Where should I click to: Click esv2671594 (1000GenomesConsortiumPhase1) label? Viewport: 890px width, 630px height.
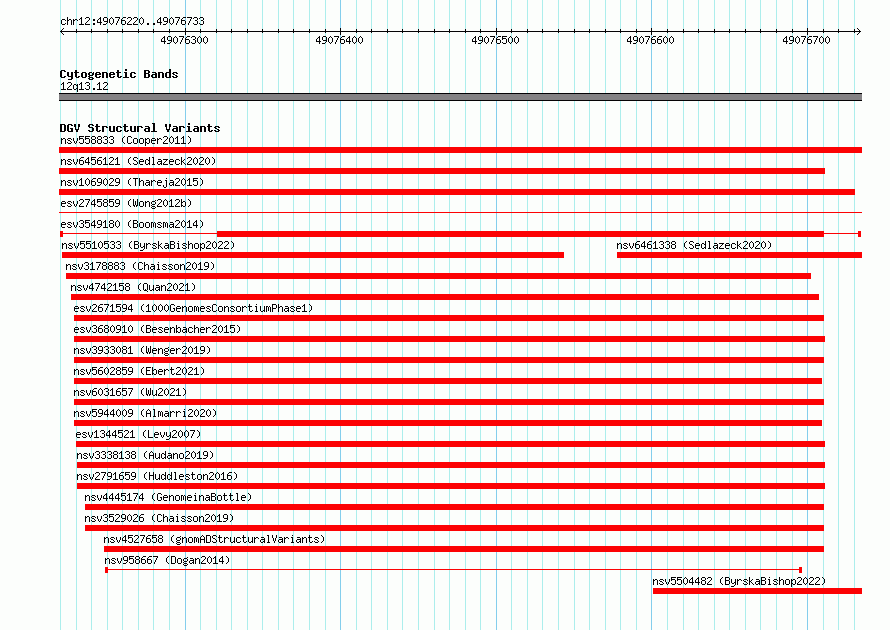click(x=193, y=308)
